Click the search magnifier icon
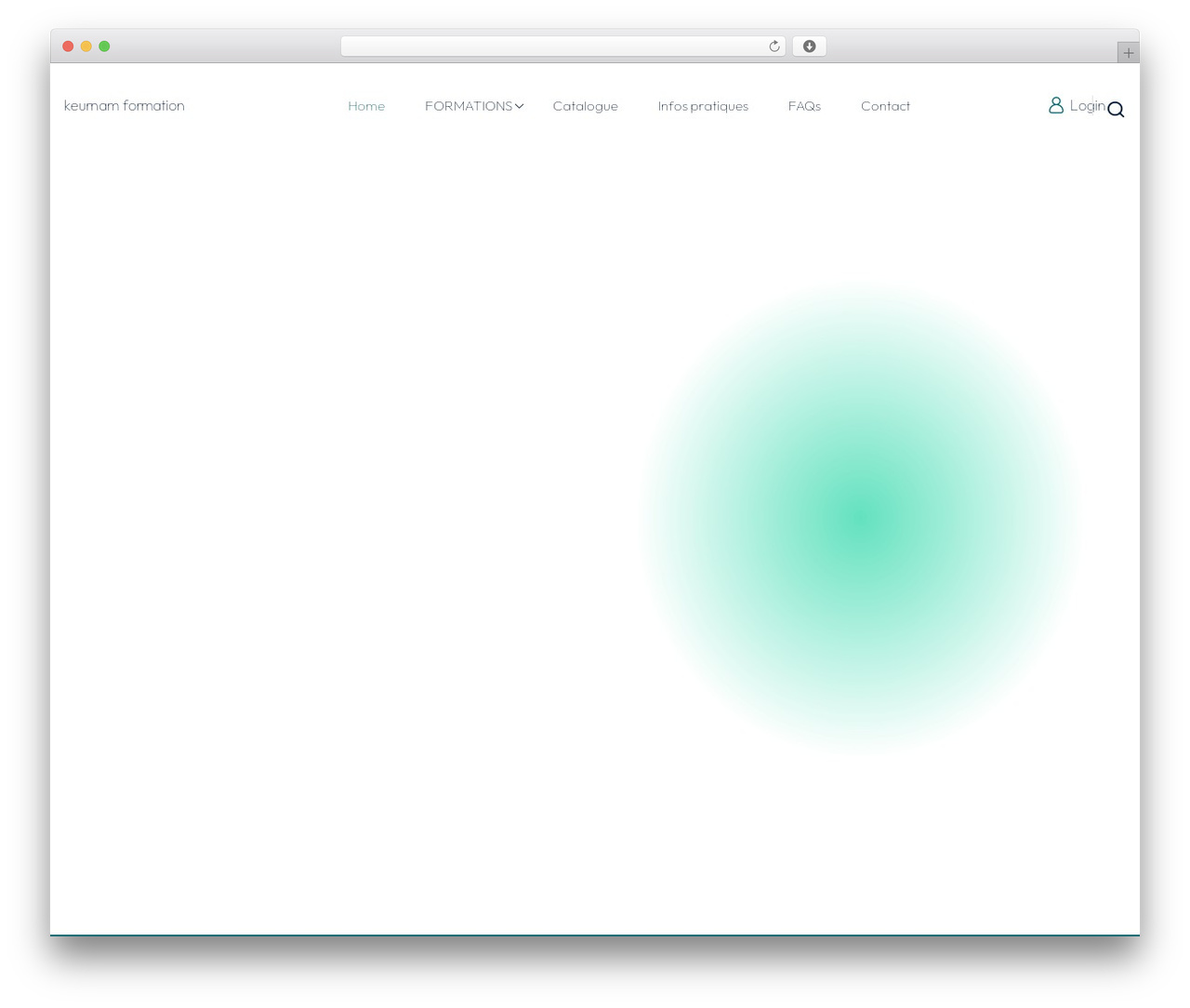 click(1116, 110)
